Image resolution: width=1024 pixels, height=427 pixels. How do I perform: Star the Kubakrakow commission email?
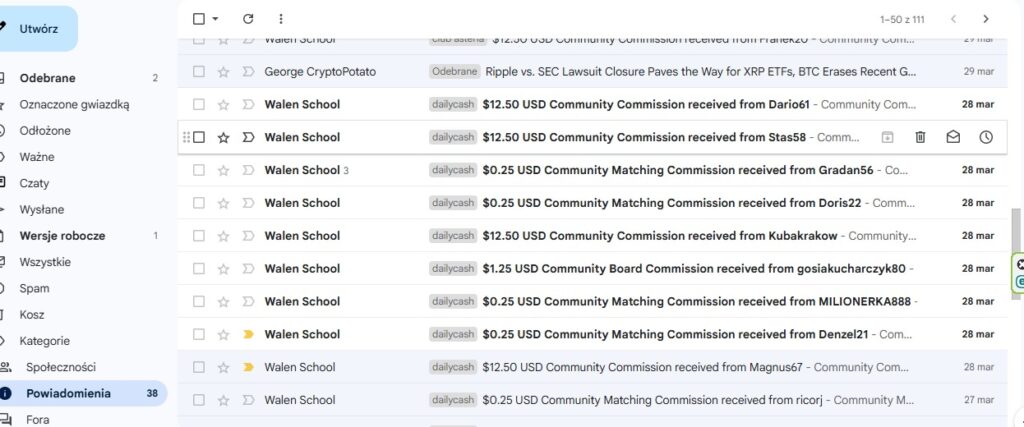click(224, 236)
